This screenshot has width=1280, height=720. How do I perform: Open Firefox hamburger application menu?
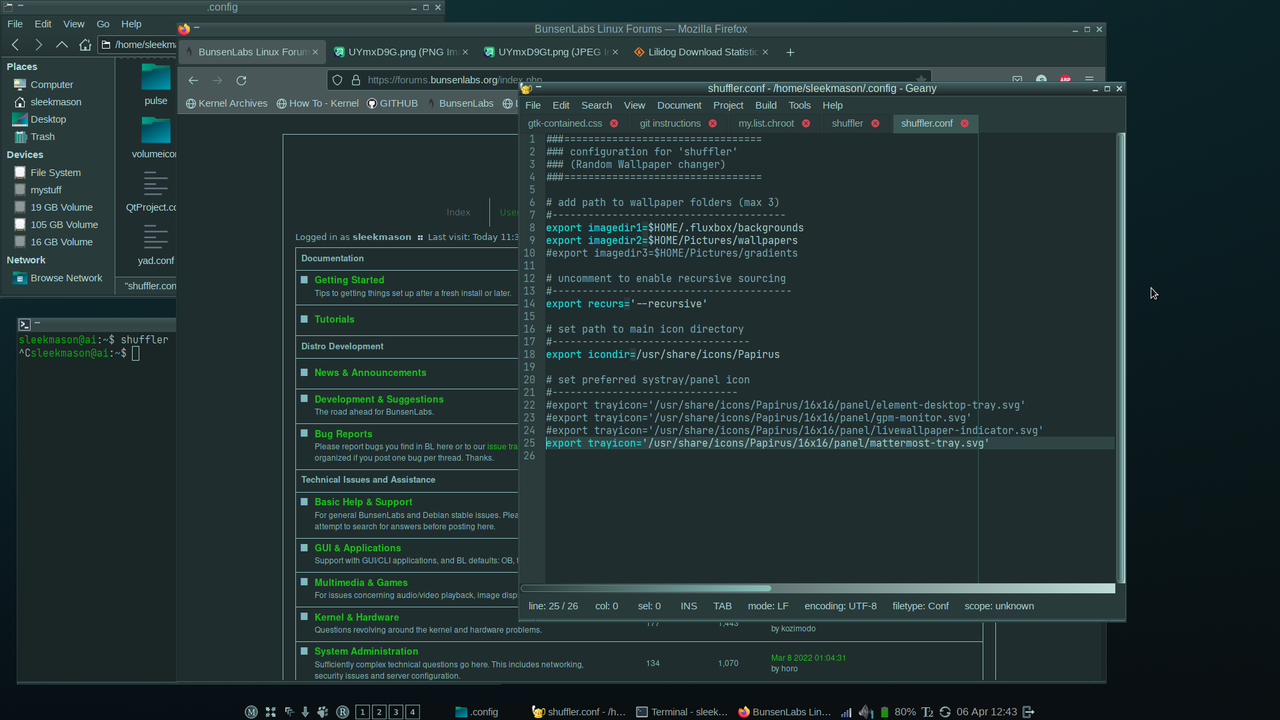coord(1089,80)
